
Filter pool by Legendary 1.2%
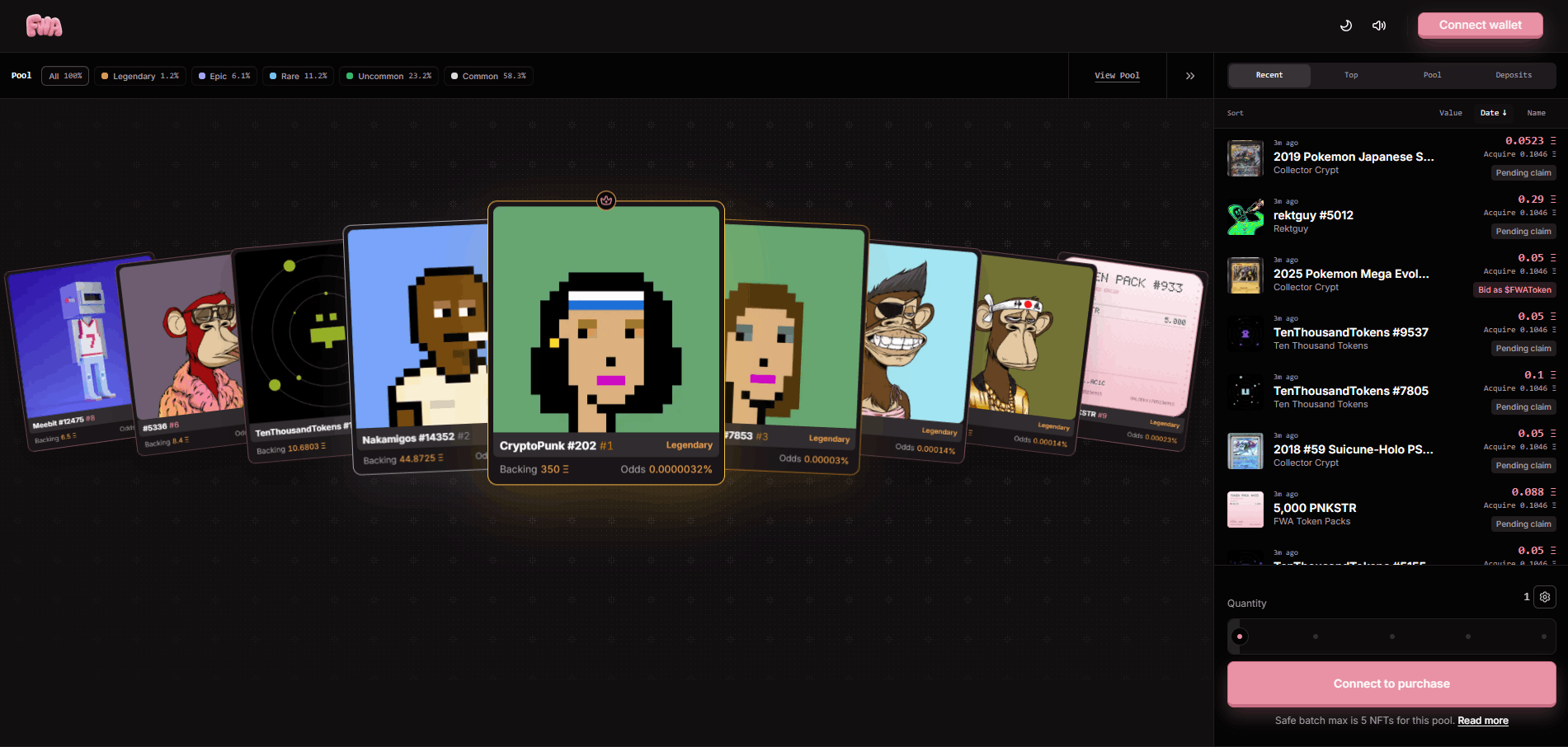pyautogui.click(x=139, y=76)
